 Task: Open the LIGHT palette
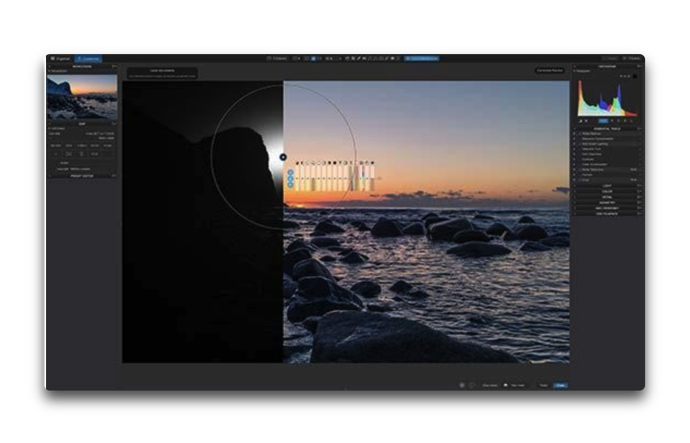point(607,186)
